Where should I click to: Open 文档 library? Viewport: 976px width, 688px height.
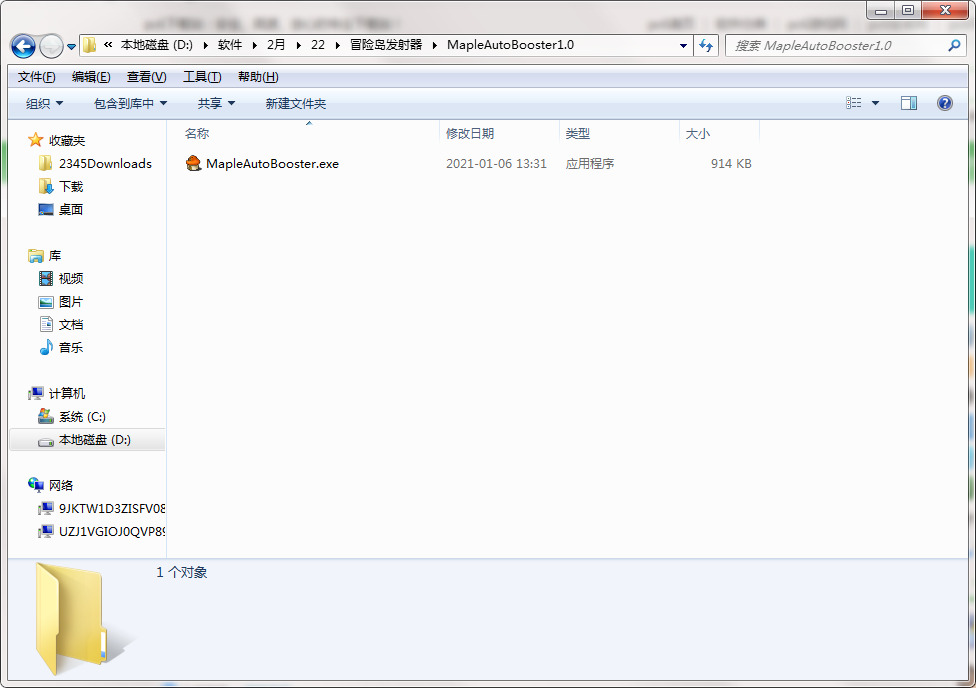point(70,325)
